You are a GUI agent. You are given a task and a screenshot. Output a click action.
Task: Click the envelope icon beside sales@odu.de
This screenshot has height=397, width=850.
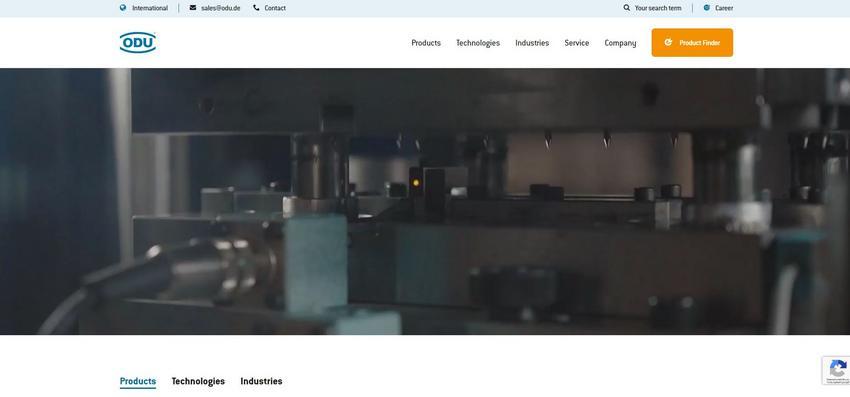point(193,8)
